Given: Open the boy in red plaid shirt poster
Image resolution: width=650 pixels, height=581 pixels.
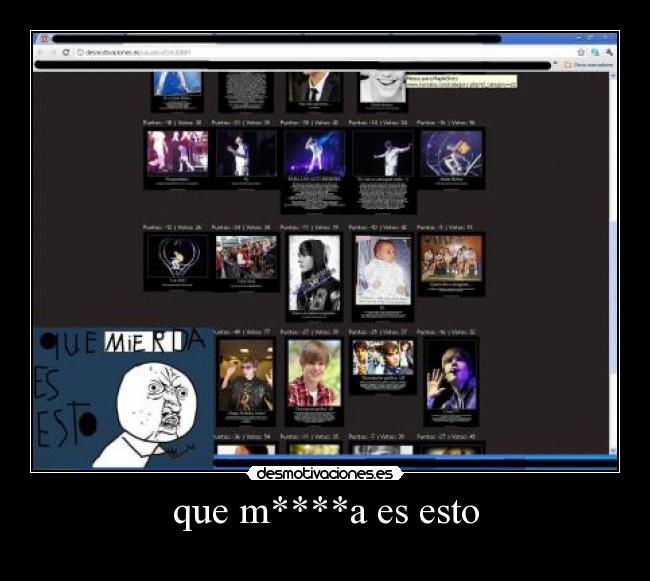Looking at the screenshot, I should click(x=314, y=382).
